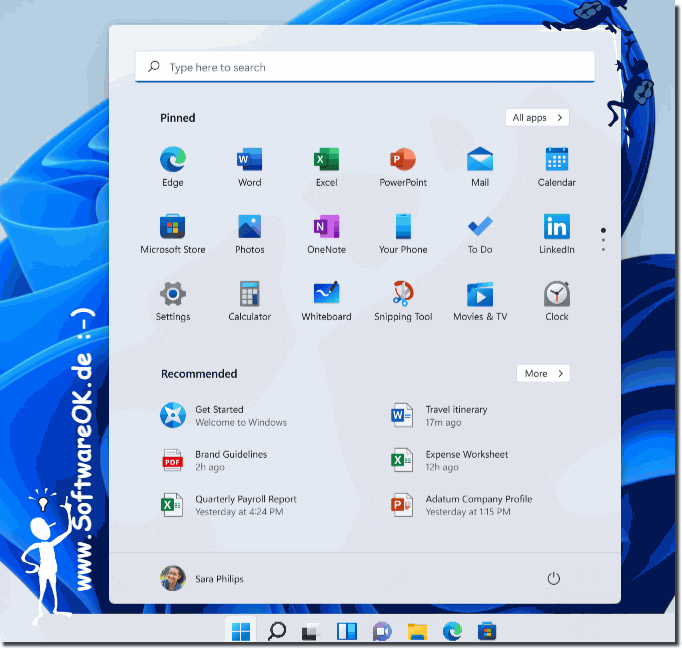Open Task View on the taskbar
Image resolution: width=682 pixels, height=649 pixels.
coord(311,631)
